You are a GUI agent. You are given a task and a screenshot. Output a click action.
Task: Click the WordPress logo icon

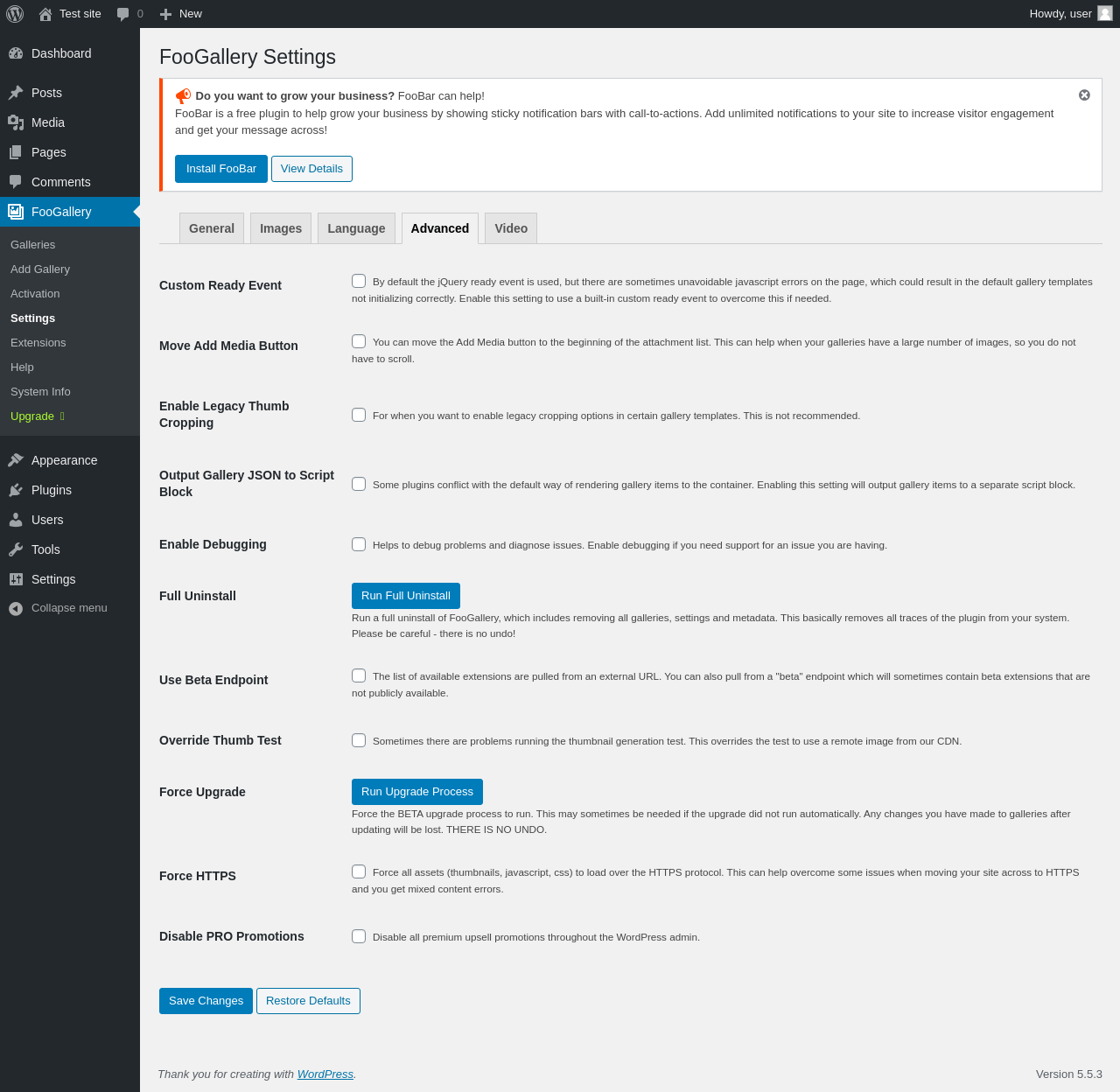click(15, 14)
